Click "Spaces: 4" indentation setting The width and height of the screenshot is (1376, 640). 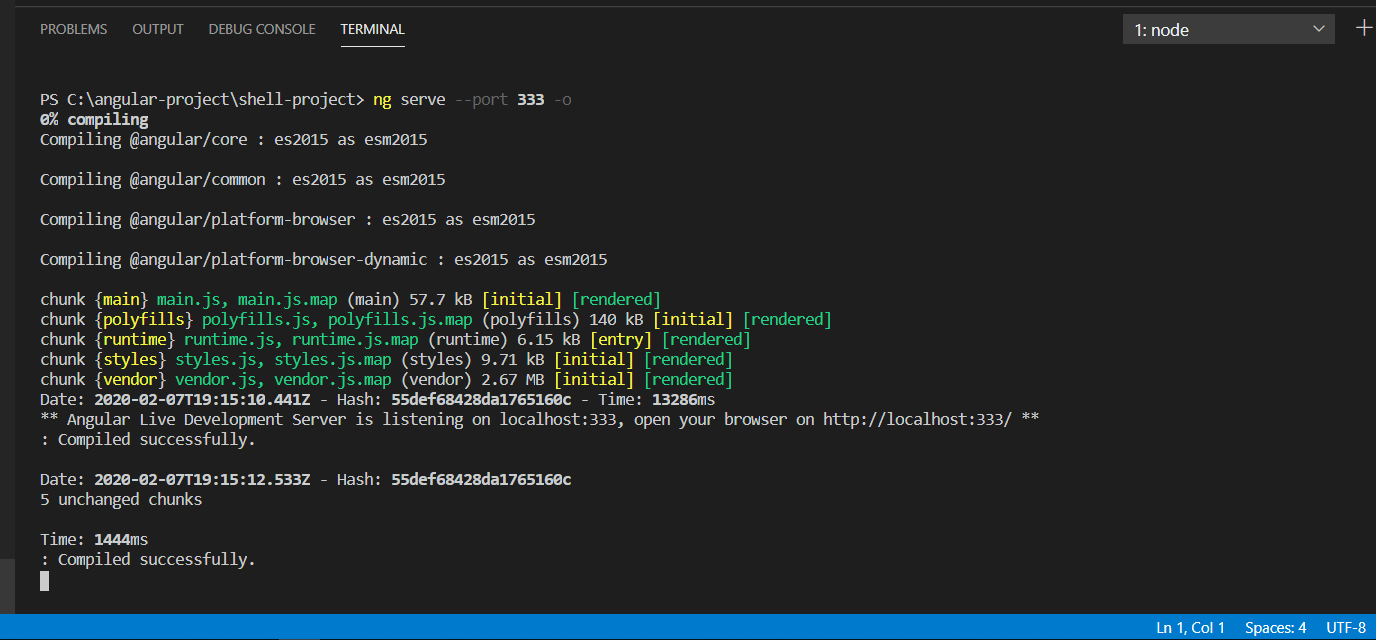click(x=1275, y=627)
